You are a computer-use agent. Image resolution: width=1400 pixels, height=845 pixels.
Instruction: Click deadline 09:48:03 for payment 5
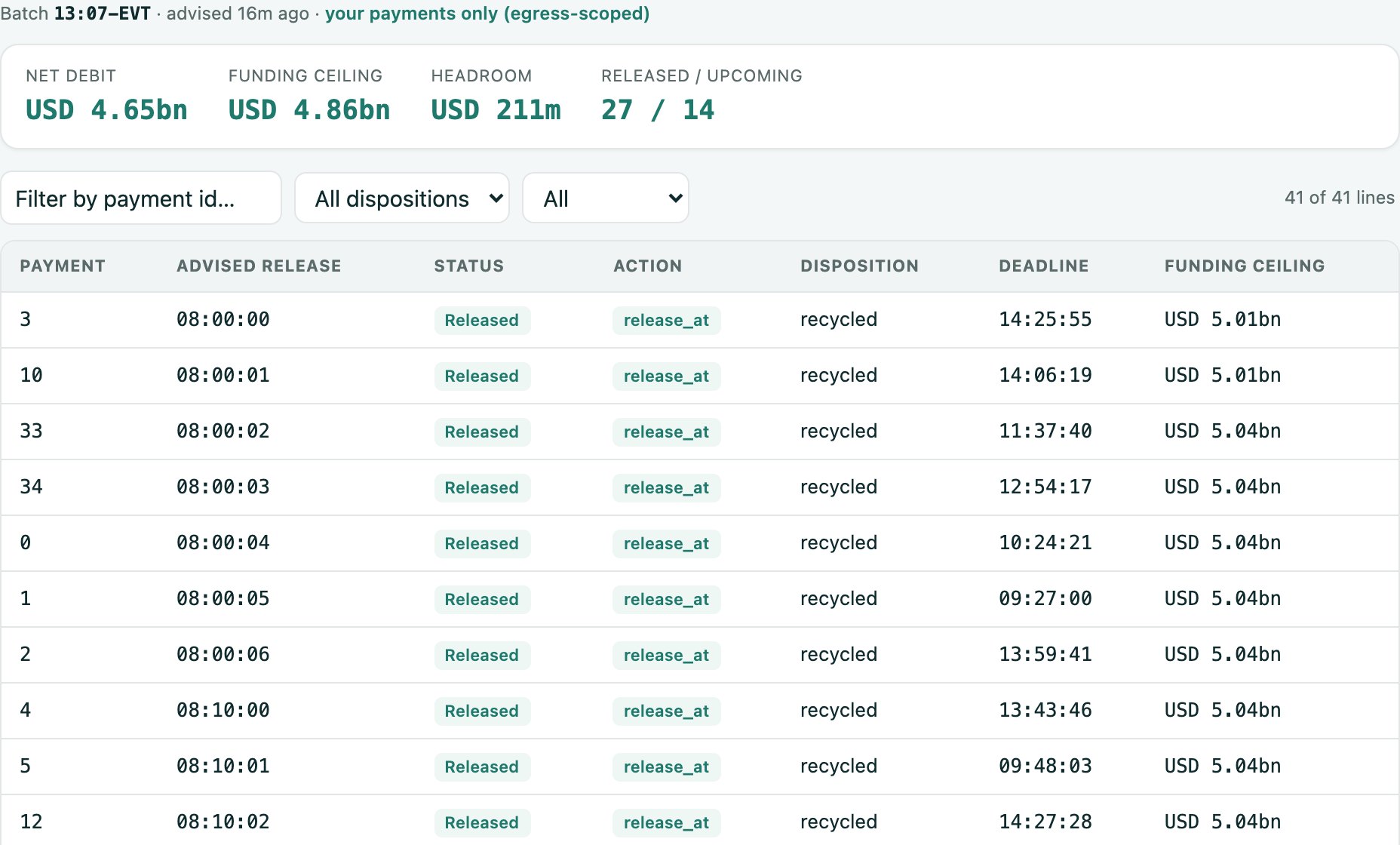[x=1045, y=766]
